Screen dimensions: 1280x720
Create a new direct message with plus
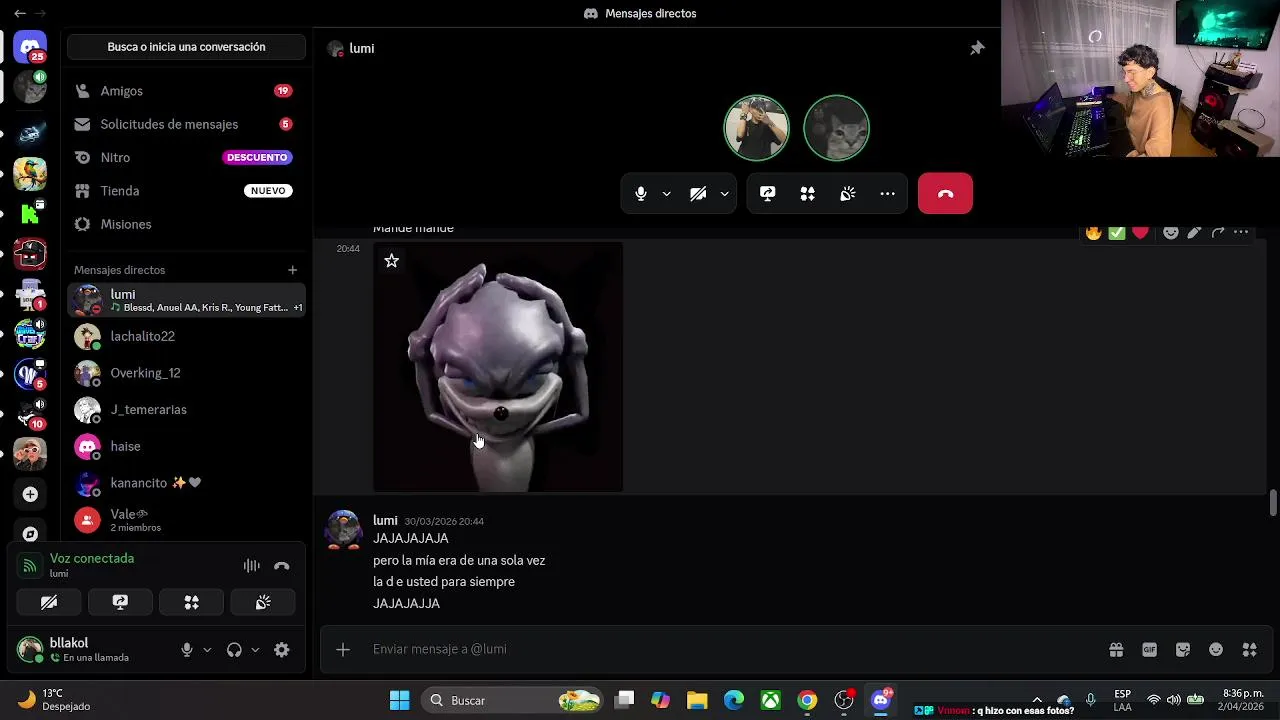(x=292, y=270)
